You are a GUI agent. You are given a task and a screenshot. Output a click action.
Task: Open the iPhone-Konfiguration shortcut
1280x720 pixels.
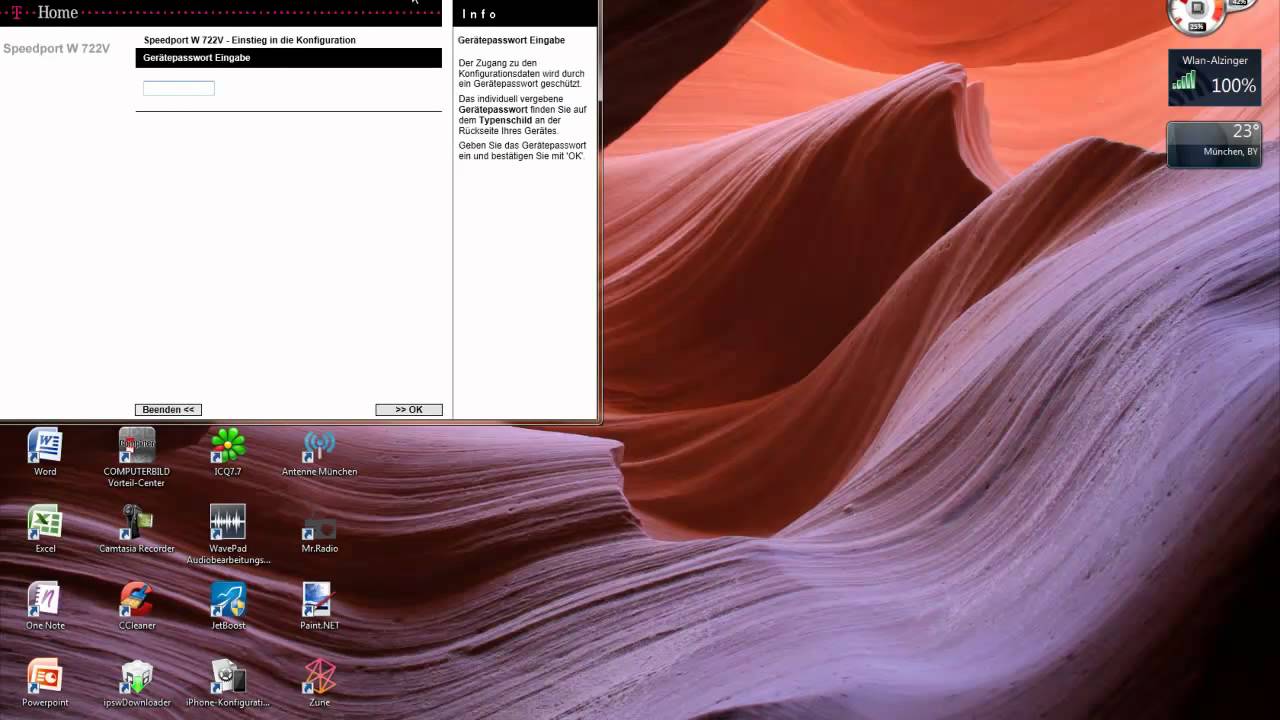pos(228,683)
